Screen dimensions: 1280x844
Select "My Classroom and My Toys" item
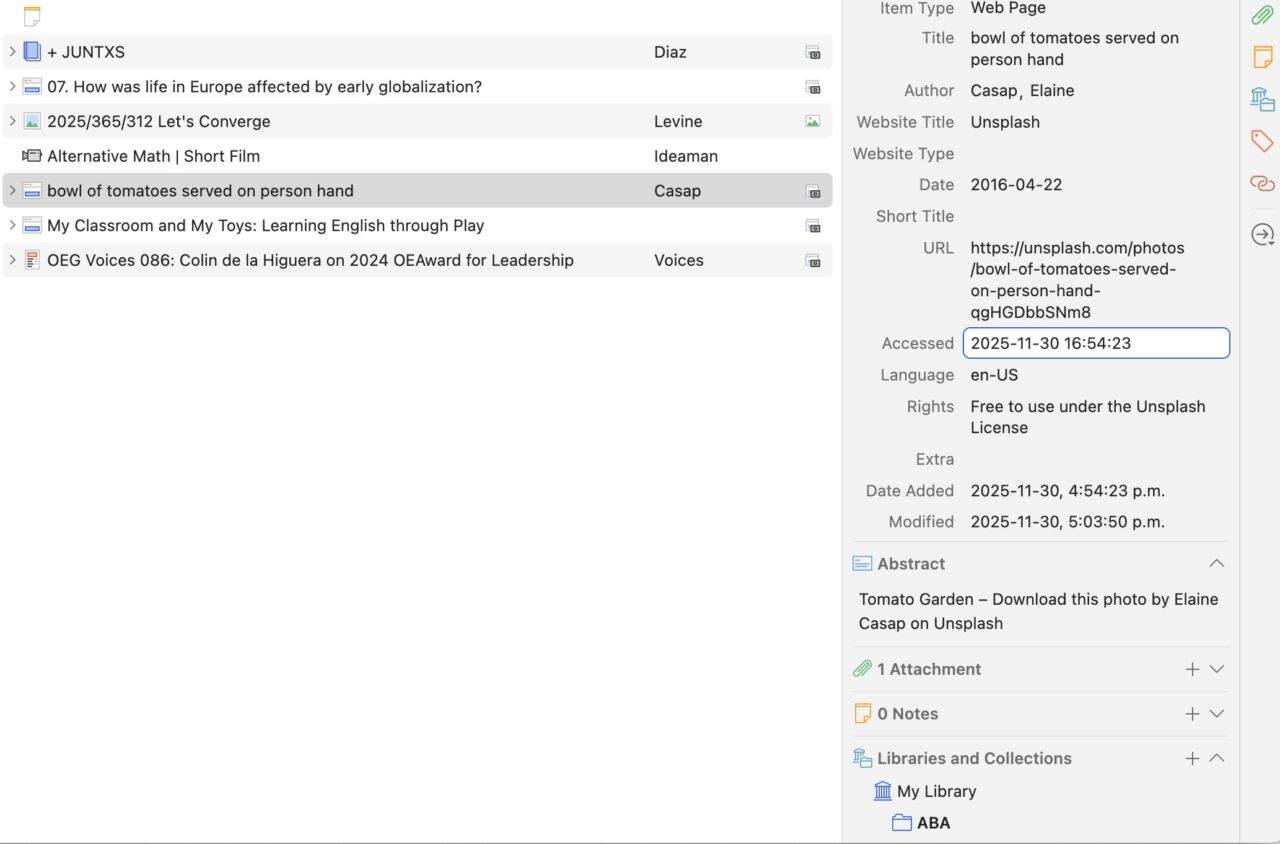pos(265,226)
